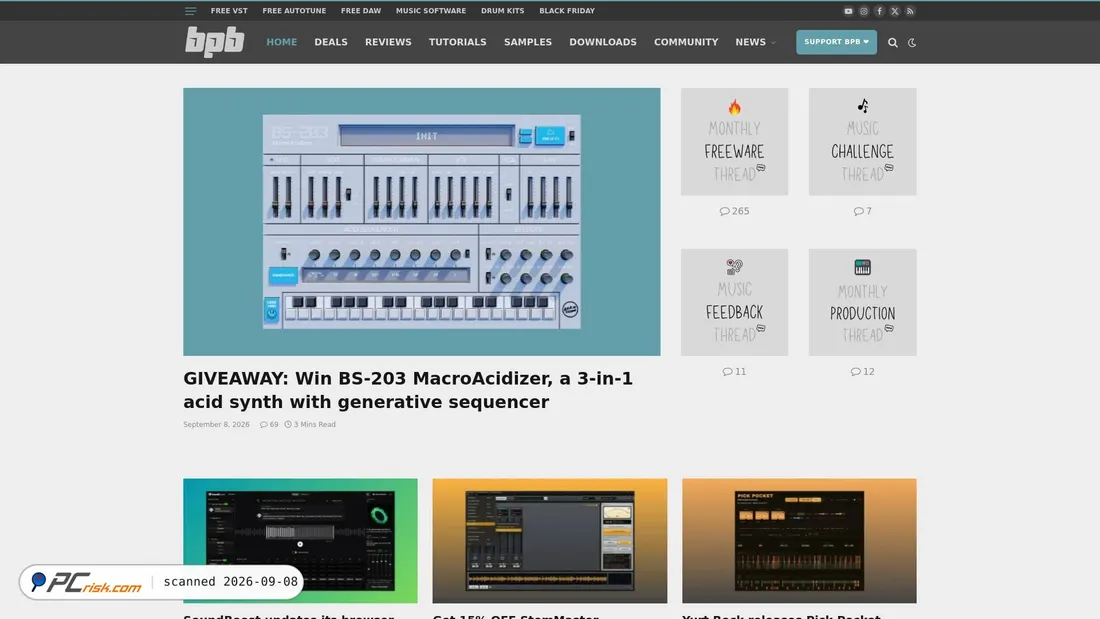
Task: Click the 3 Mins Read label
Action: 310,425
